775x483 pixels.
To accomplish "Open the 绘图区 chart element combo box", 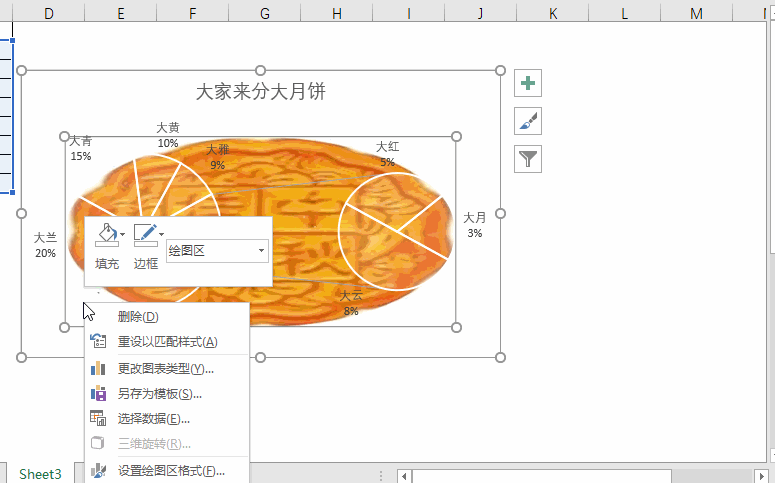I will [x=217, y=251].
